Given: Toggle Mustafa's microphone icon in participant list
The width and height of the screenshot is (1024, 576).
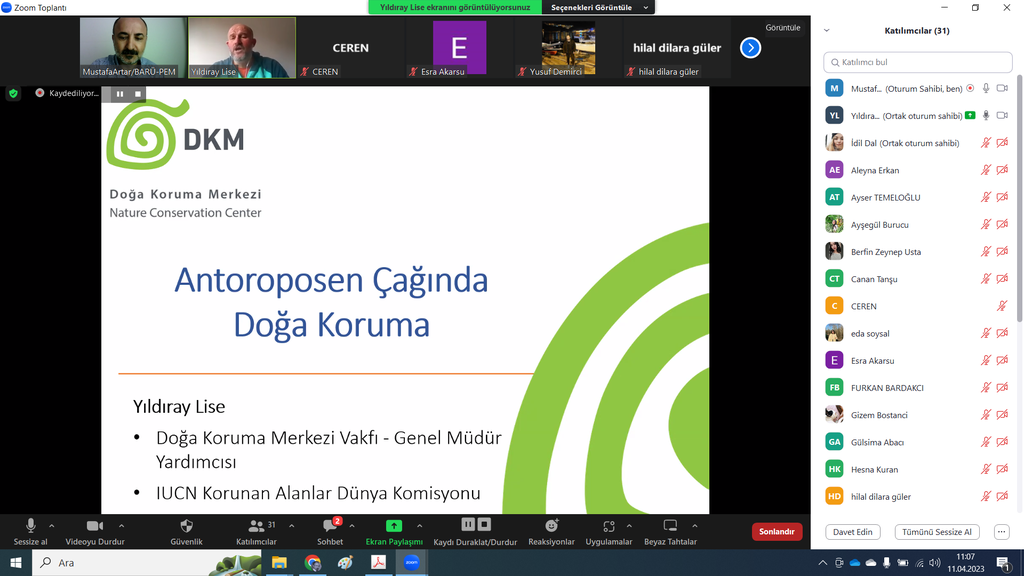Looking at the screenshot, I should (x=986, y=88).
